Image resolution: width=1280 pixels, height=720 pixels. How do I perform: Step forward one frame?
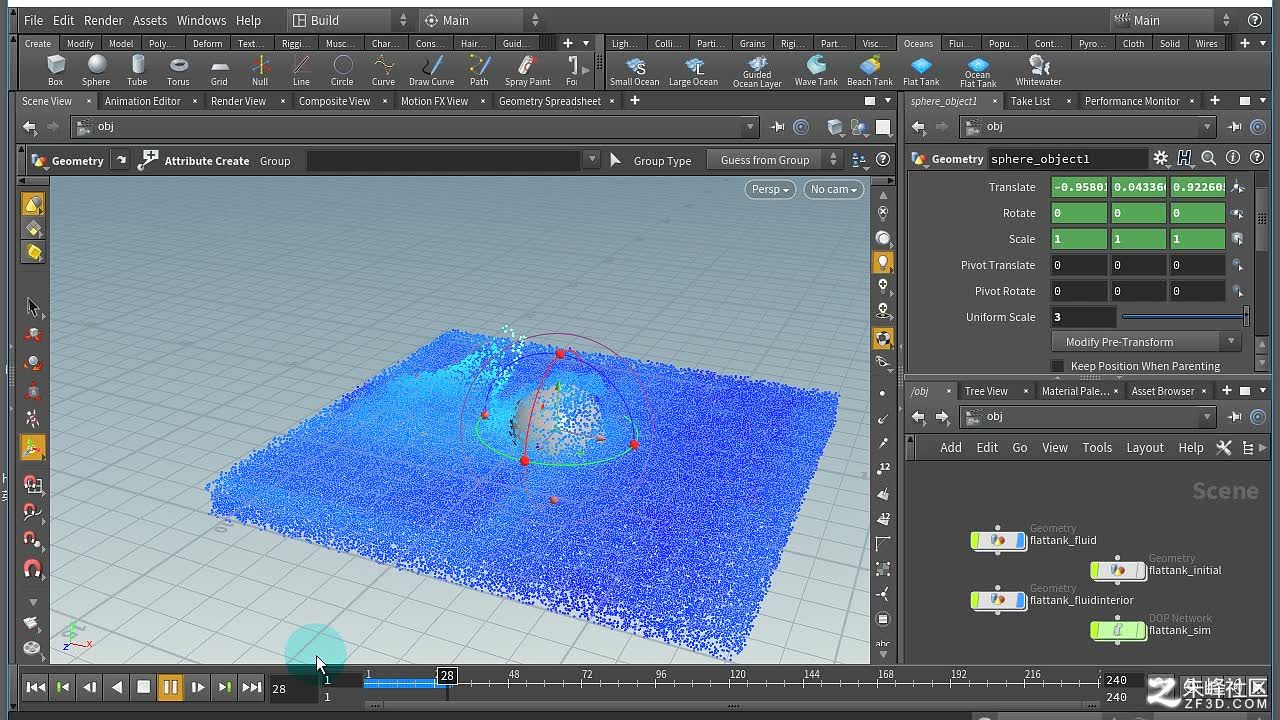[x=197, y=687]
